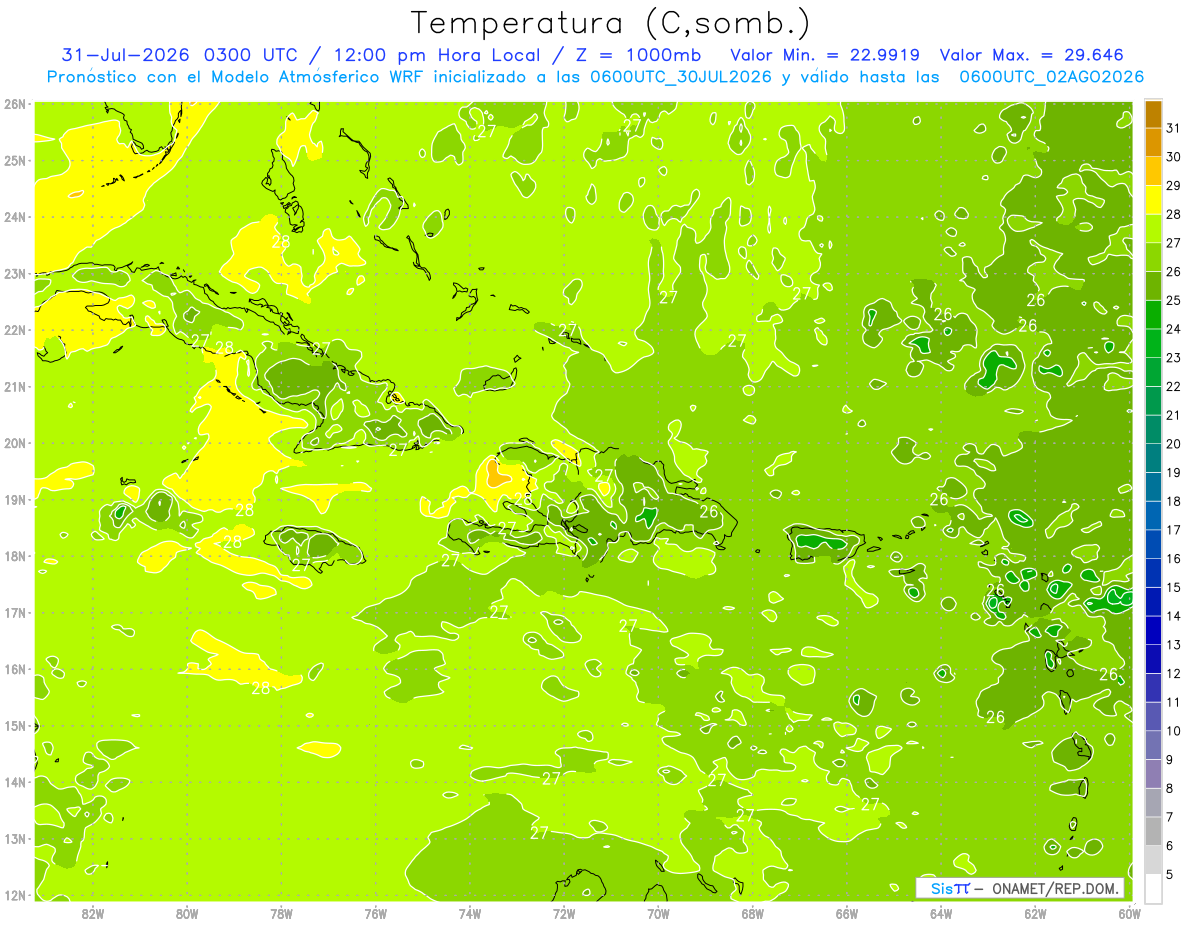1200x927 pixels.
Task: Click the longitude axis label '80W'
Action: [x=187, y=913]
